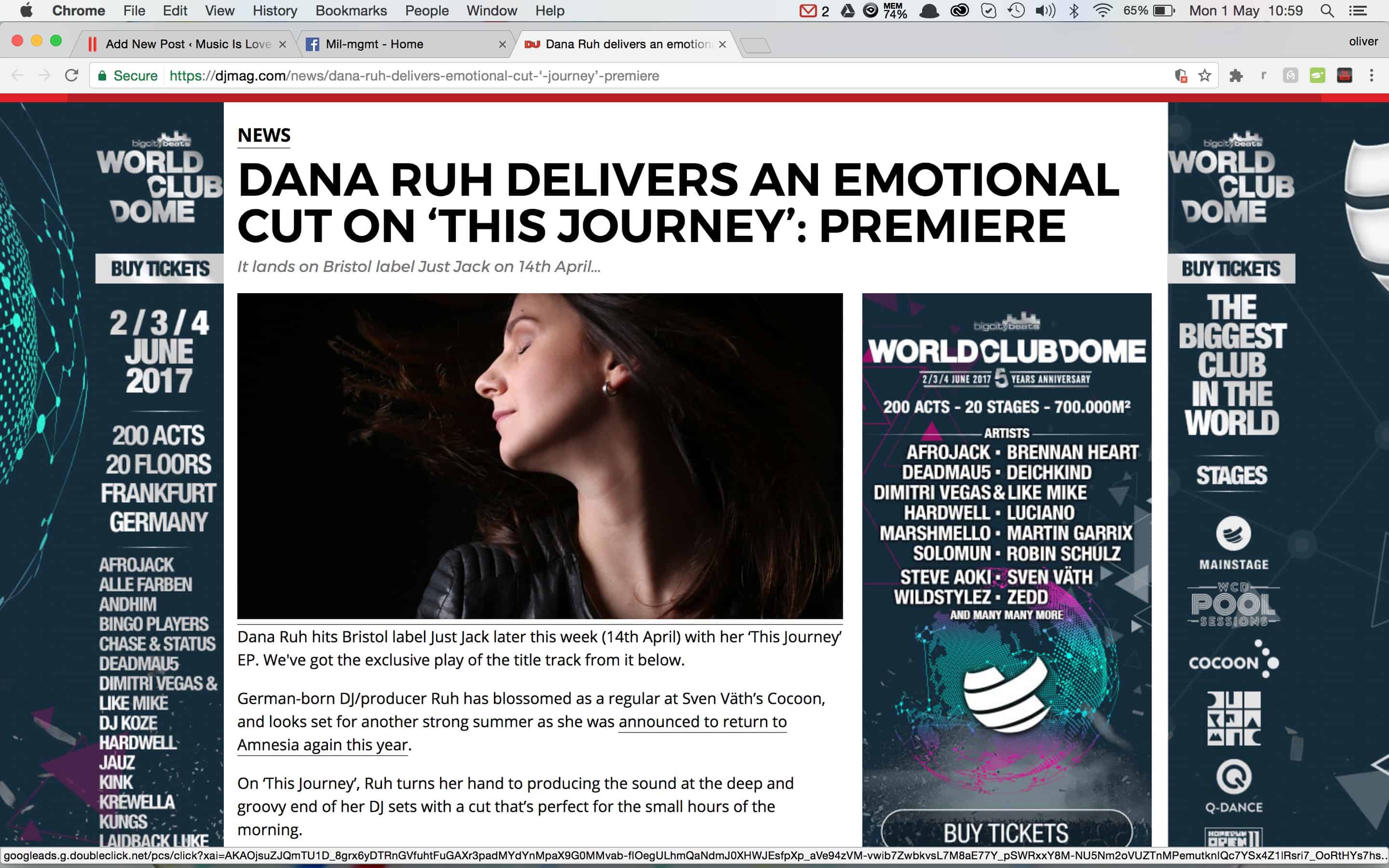The height and width of the screenshot is (868, 1389).
Task: Click the green Secure padlock icon
Action: click(102, 75)
